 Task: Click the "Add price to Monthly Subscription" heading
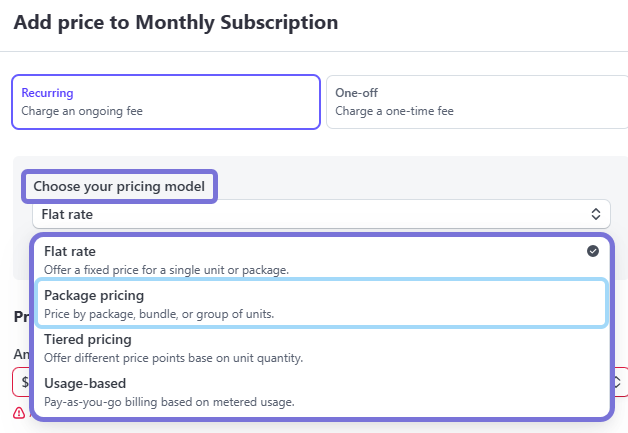[x=176, y=21]
